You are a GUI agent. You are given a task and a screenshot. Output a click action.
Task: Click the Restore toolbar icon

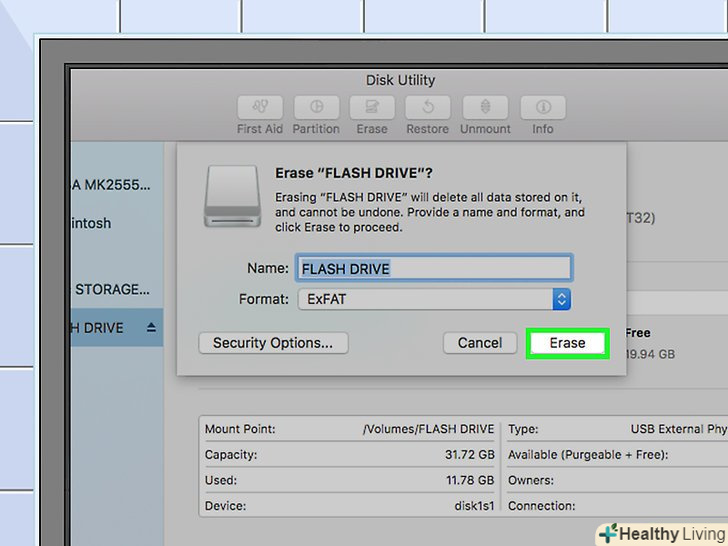coord(427,108)
